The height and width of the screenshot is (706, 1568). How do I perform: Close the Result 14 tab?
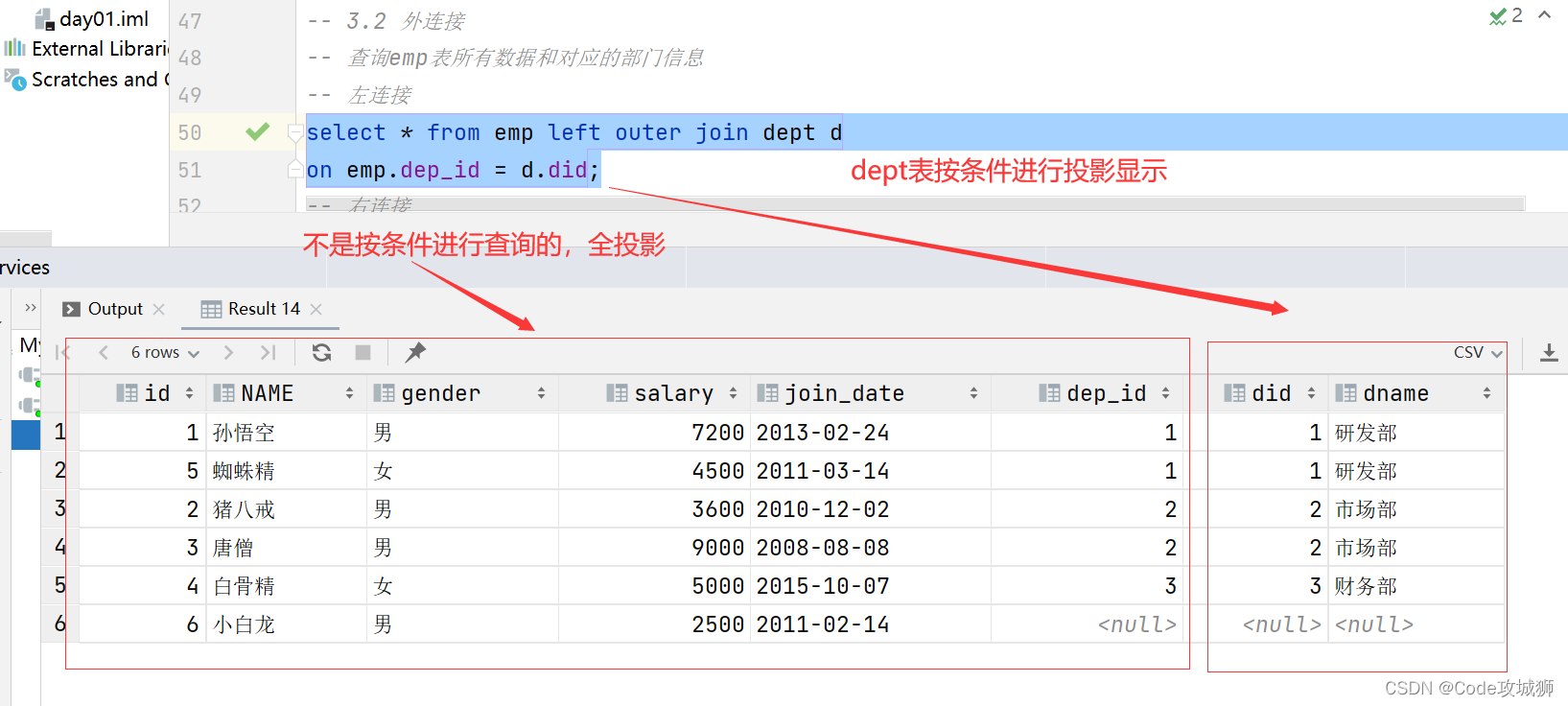click(316, 309)
